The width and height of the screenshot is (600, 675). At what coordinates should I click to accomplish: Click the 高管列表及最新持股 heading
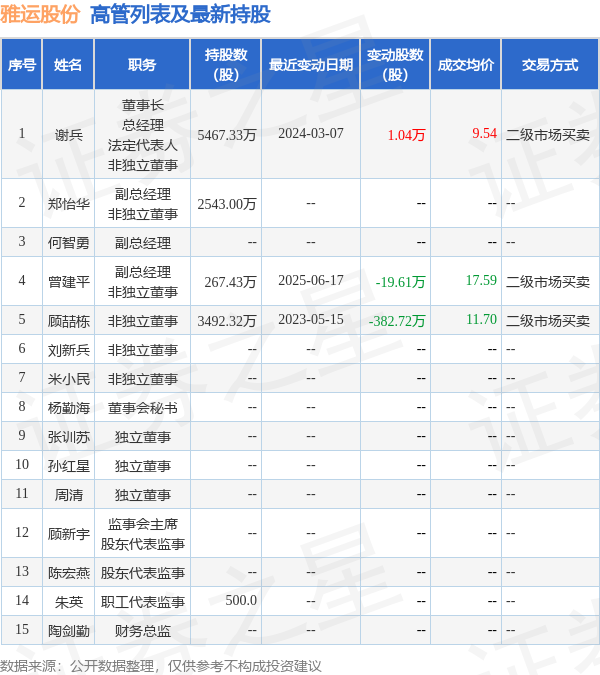click(180, 14)
